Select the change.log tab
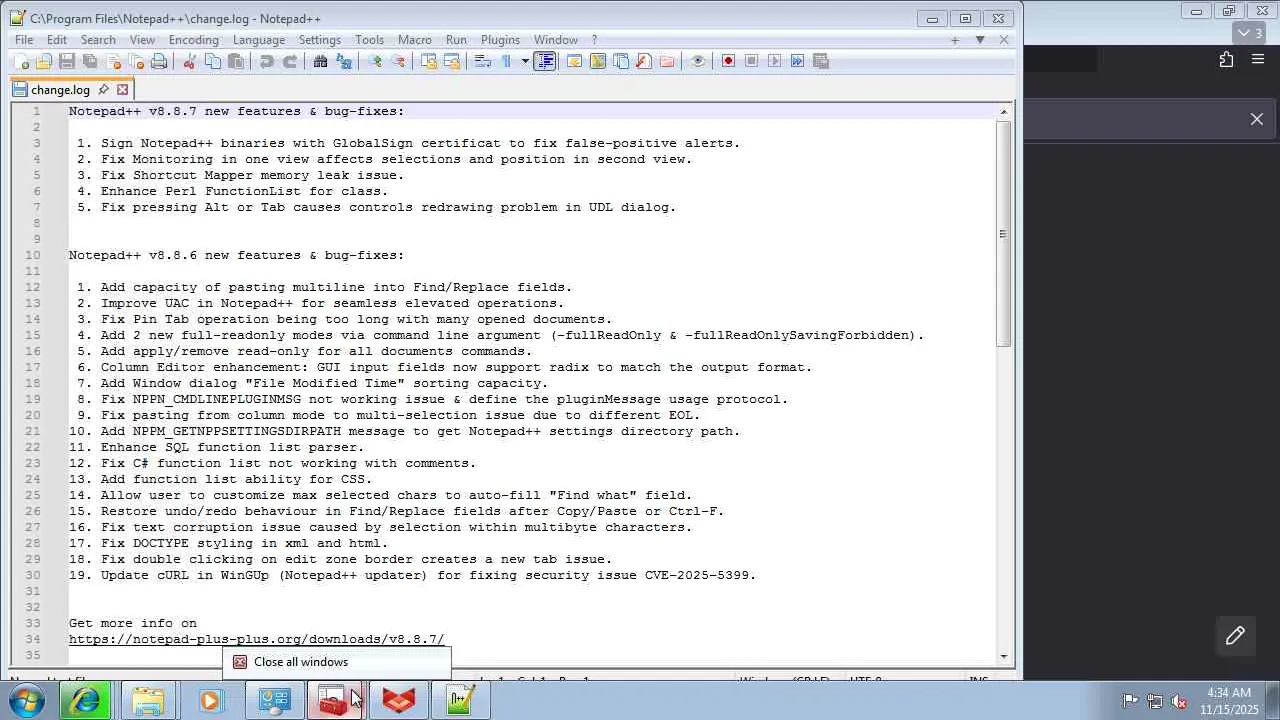This screenshot has height=720, width=1280. 60,90
